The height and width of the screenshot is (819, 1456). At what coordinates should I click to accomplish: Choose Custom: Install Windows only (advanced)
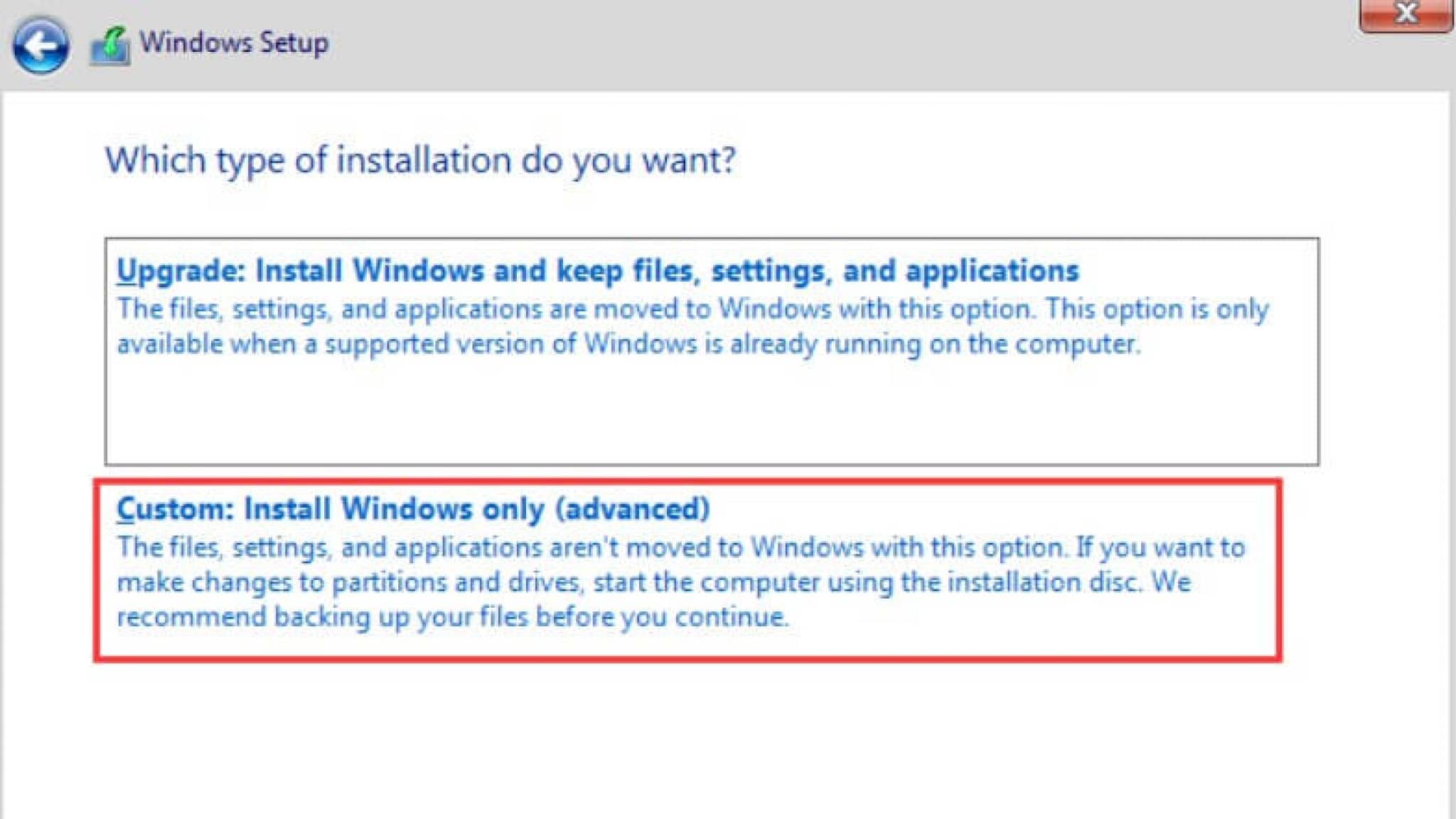click(x=412, y=509)
